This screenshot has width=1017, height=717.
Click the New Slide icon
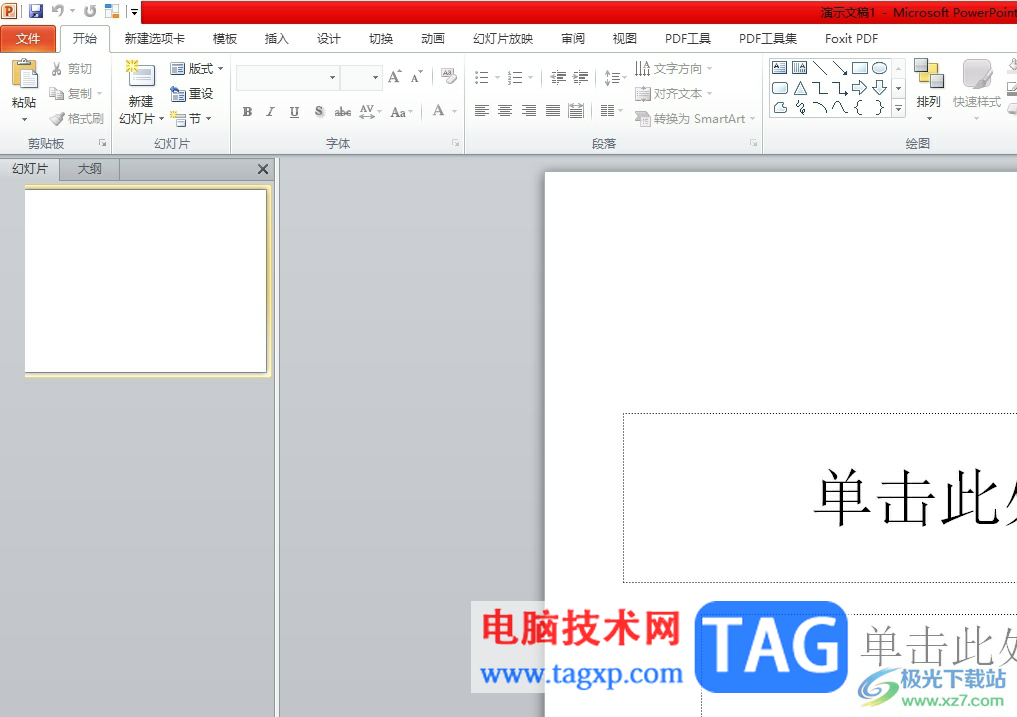[140, 74]
